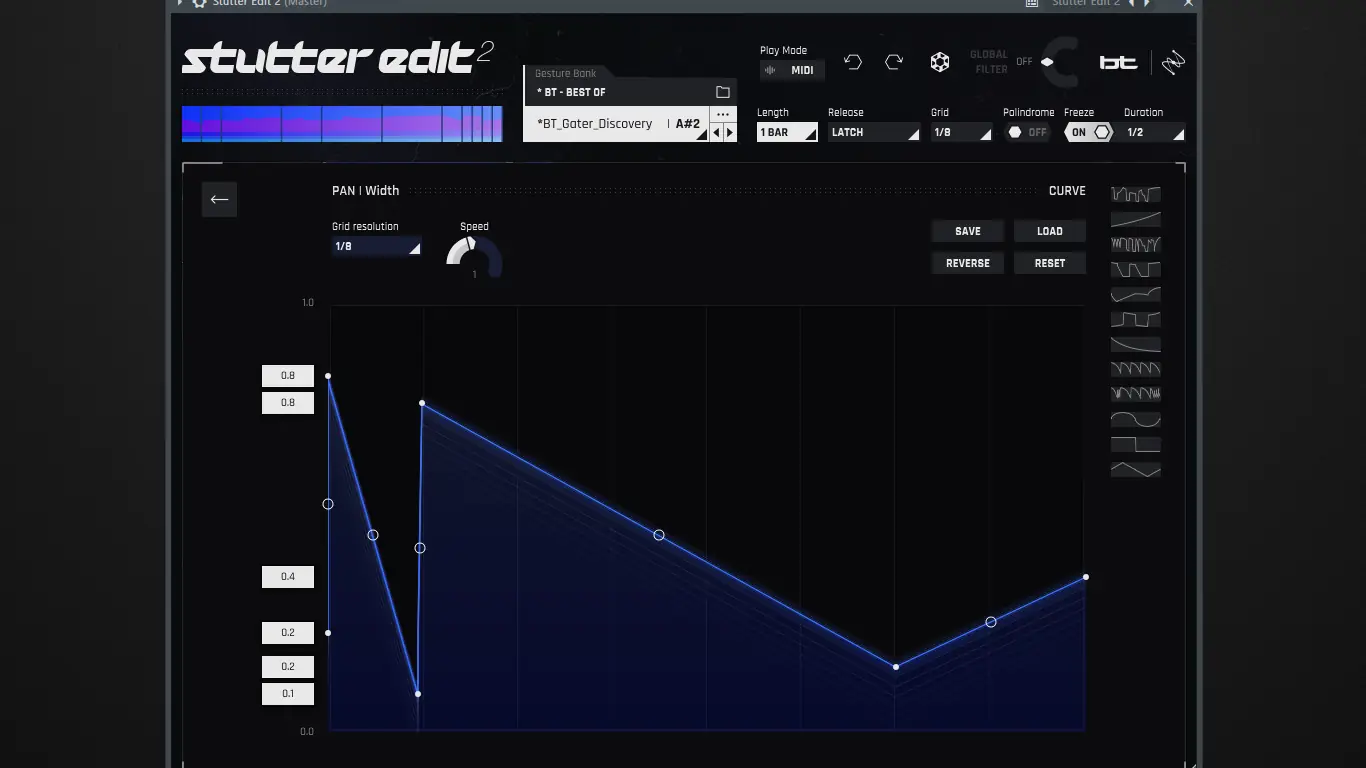Click the Stutter Edit 2 logo
The image size is (1366, 768).
tap(337, 58)
